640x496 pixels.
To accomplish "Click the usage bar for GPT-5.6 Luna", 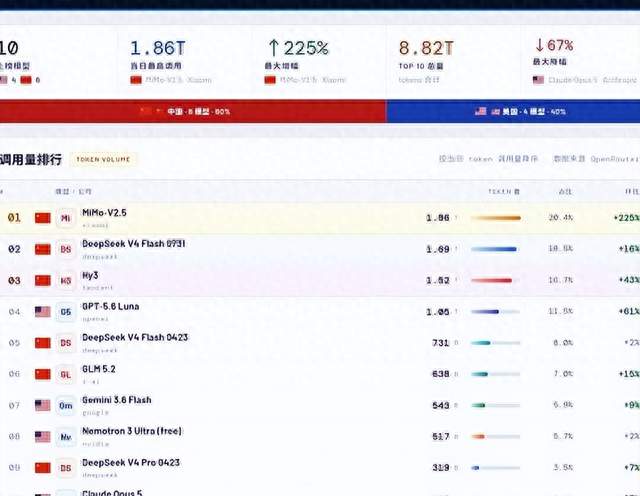I will coord(496,311).
